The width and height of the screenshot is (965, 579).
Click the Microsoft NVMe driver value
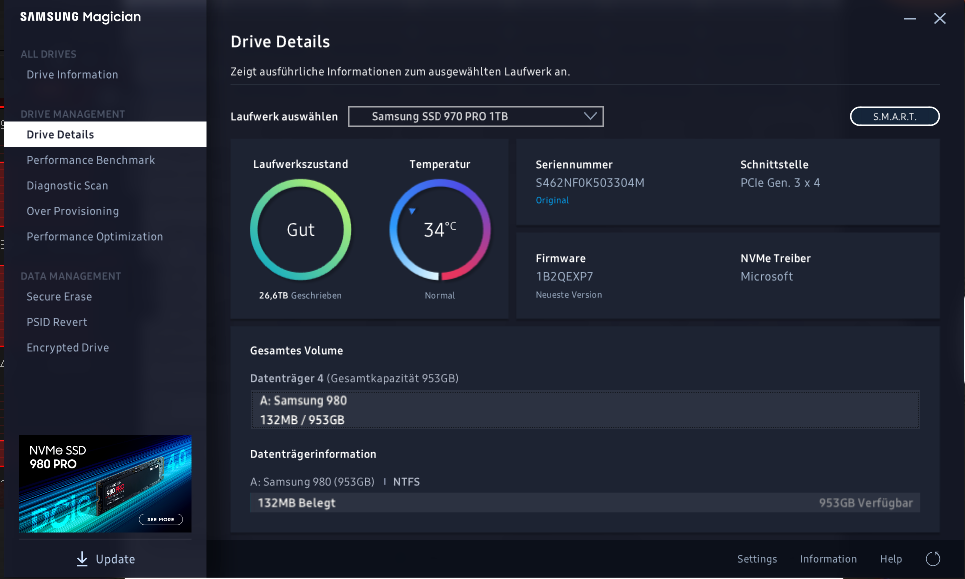point(766,276)
